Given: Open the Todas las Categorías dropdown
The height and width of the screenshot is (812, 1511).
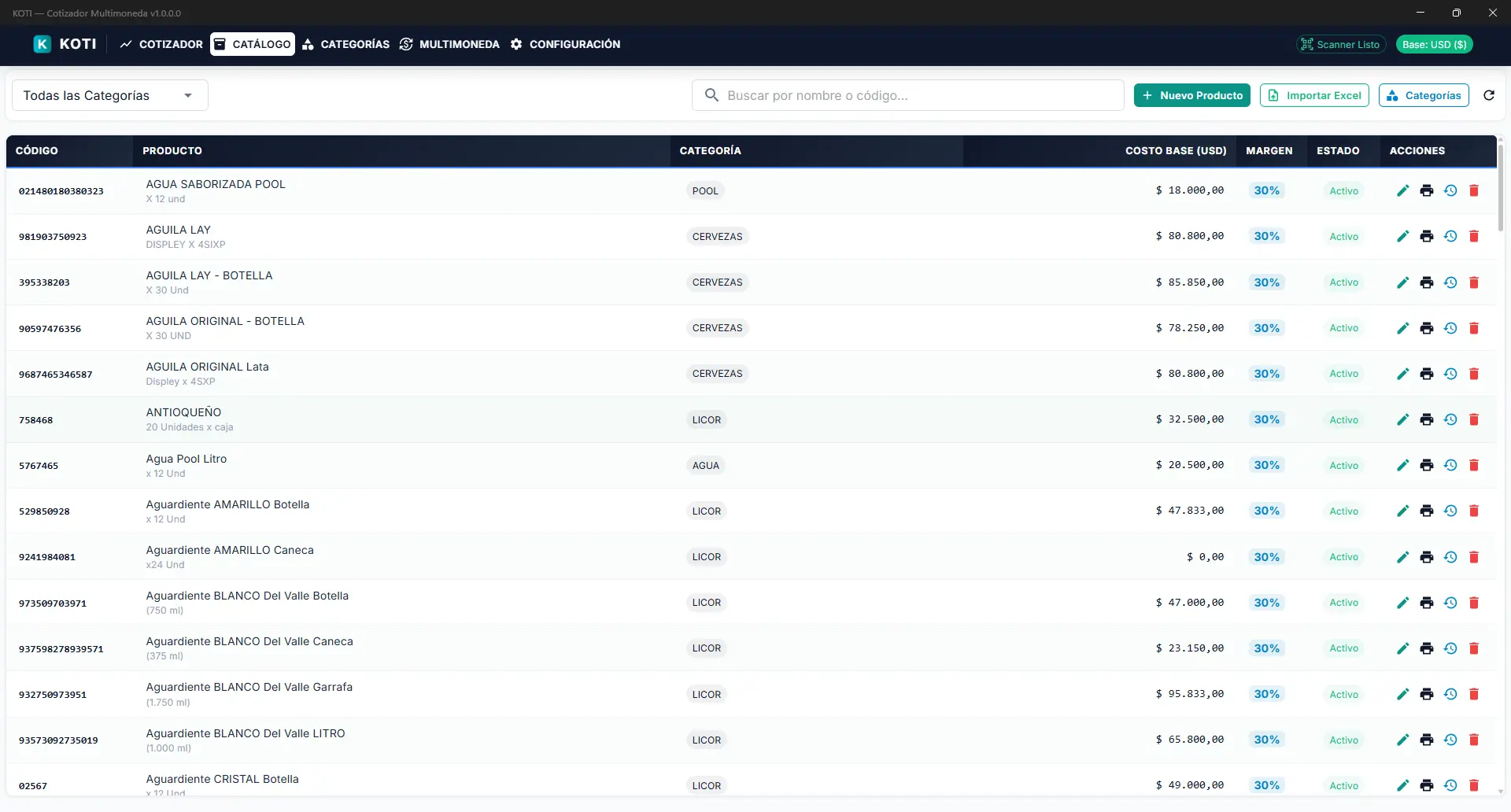Looking at the screenshot, I should 110,95.
